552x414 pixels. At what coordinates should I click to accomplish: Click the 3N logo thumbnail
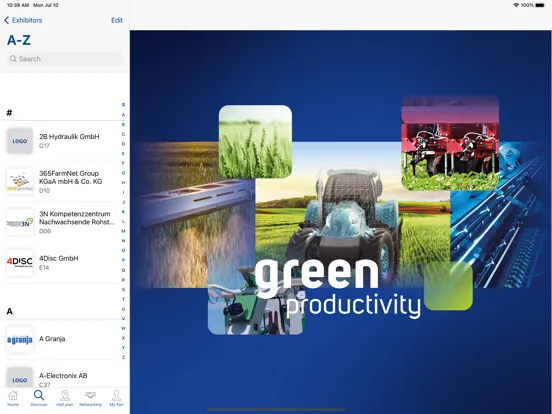(20, 222)
